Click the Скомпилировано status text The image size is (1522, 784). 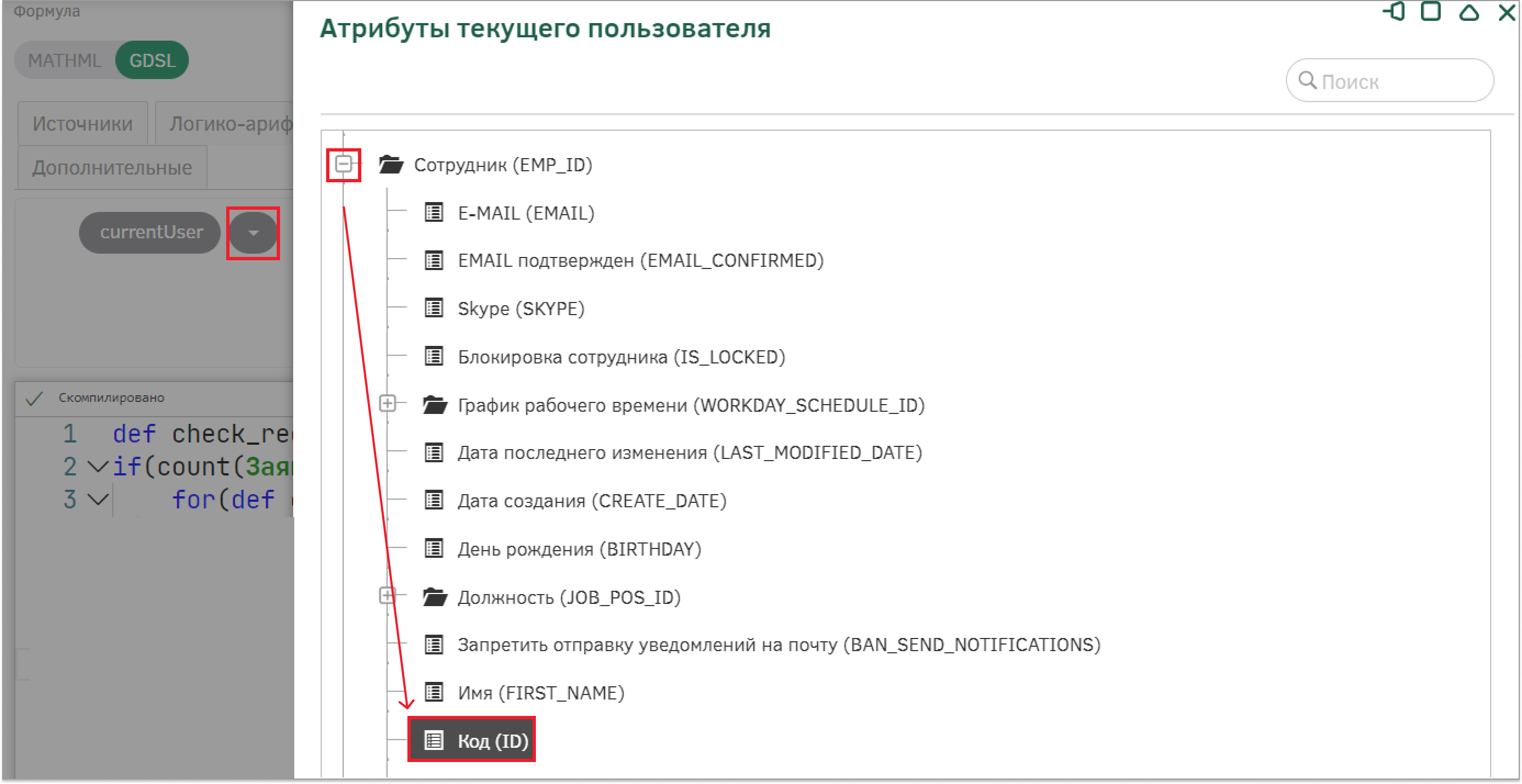click(x=111, y=397)
